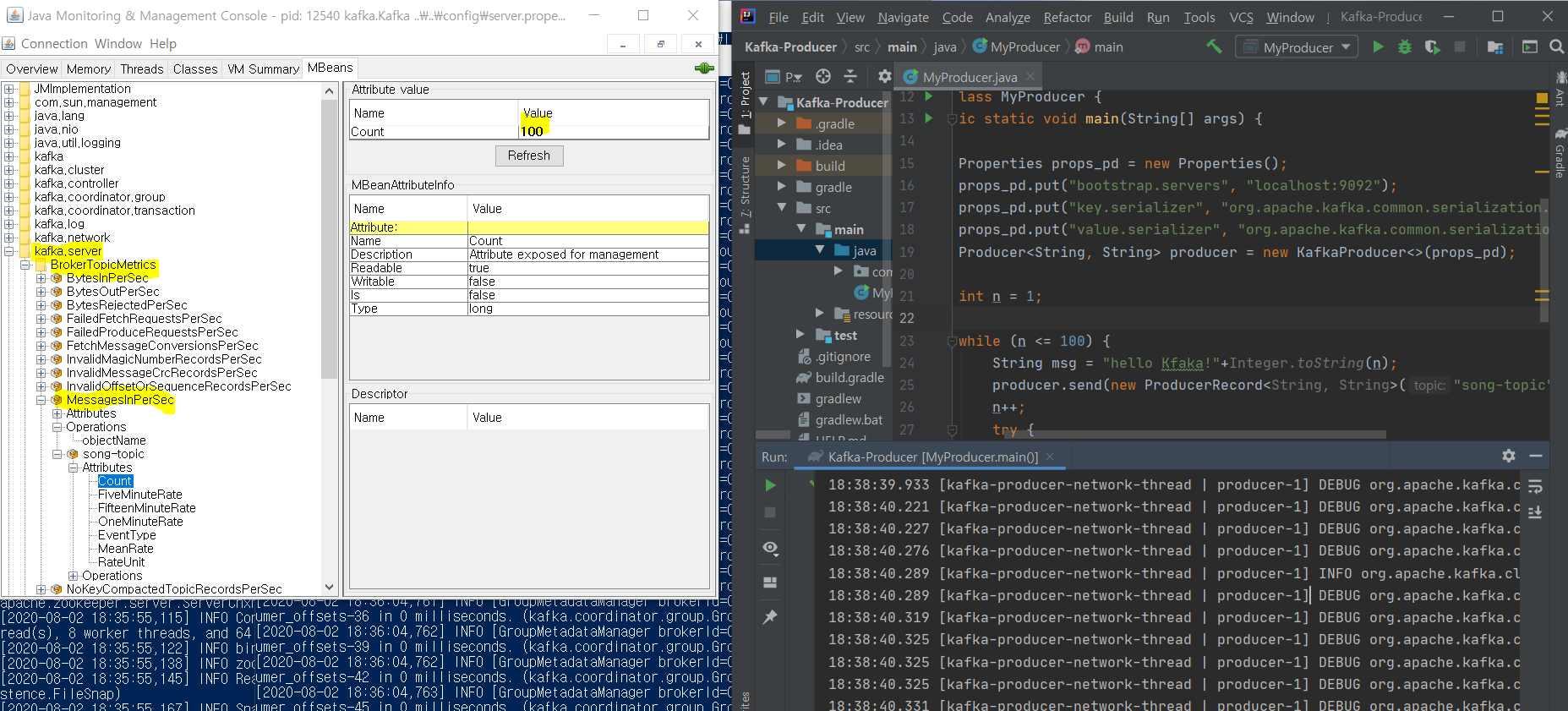Click the Run Anything toolbar icon
Image resolution: width=1568 pixels, height=711 pixels.
(x=1530, y=46)
